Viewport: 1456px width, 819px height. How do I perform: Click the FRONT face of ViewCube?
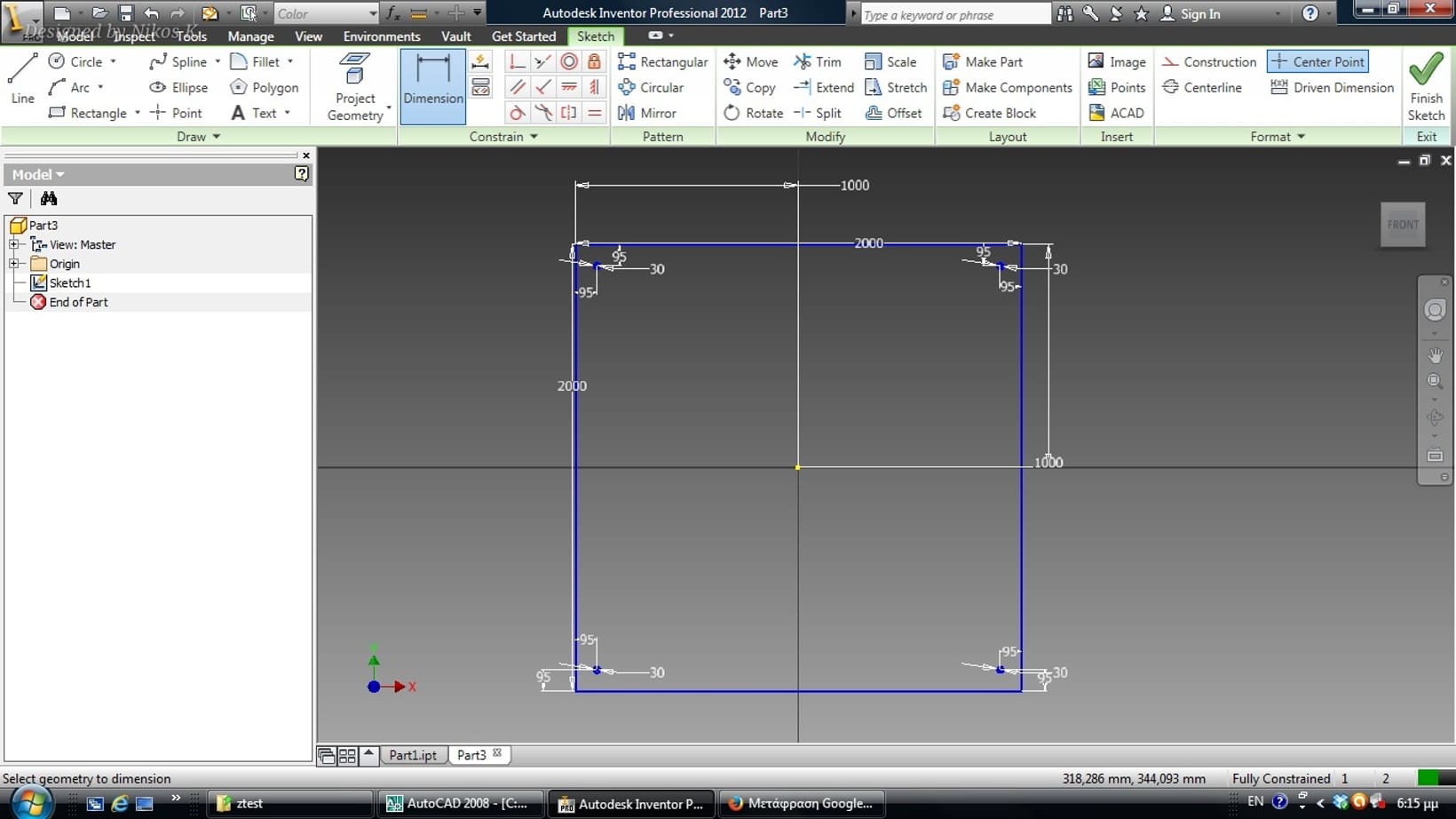coord(1403,225)
